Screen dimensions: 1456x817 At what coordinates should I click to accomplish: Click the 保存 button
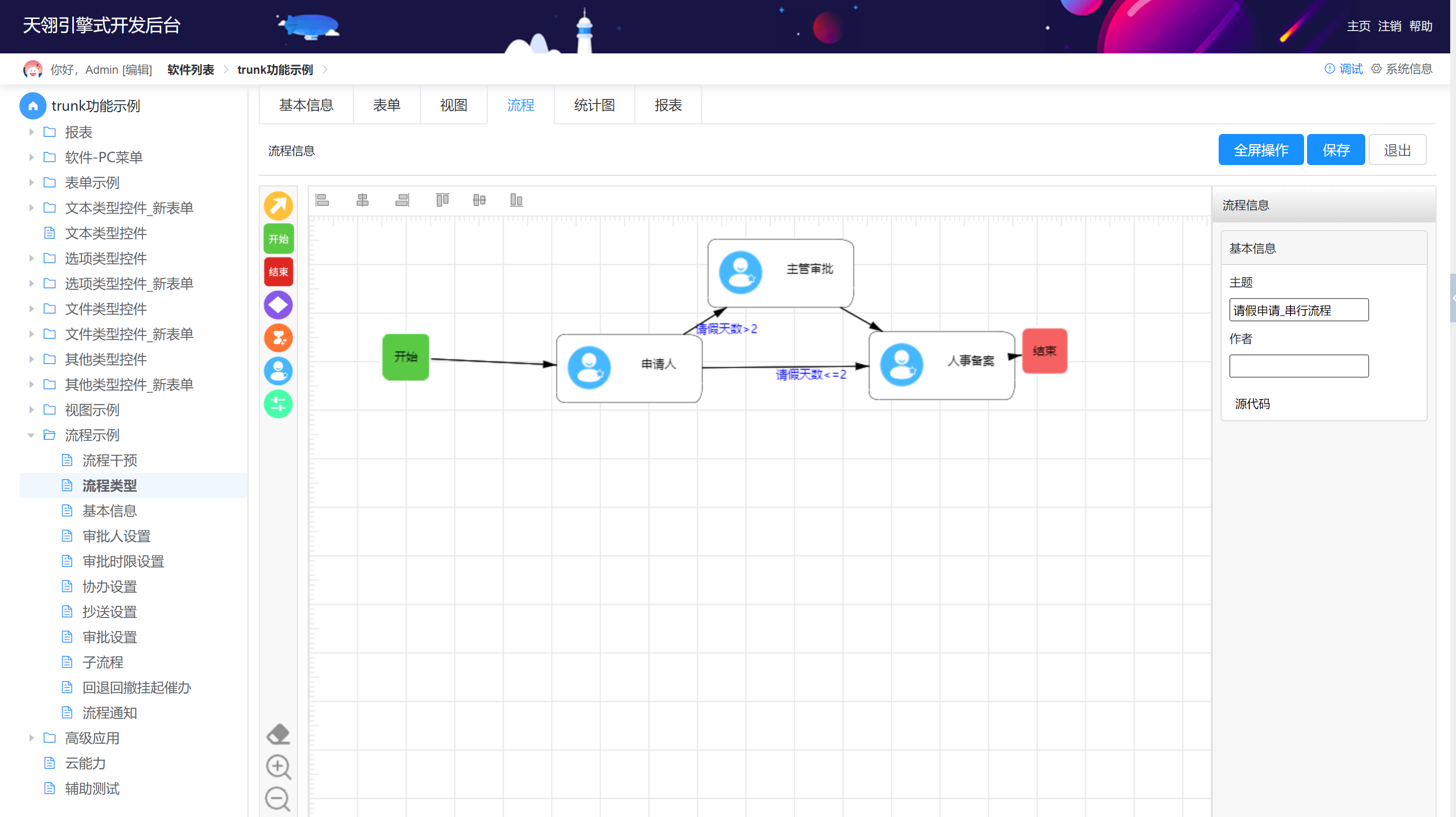click(1336, 150)
